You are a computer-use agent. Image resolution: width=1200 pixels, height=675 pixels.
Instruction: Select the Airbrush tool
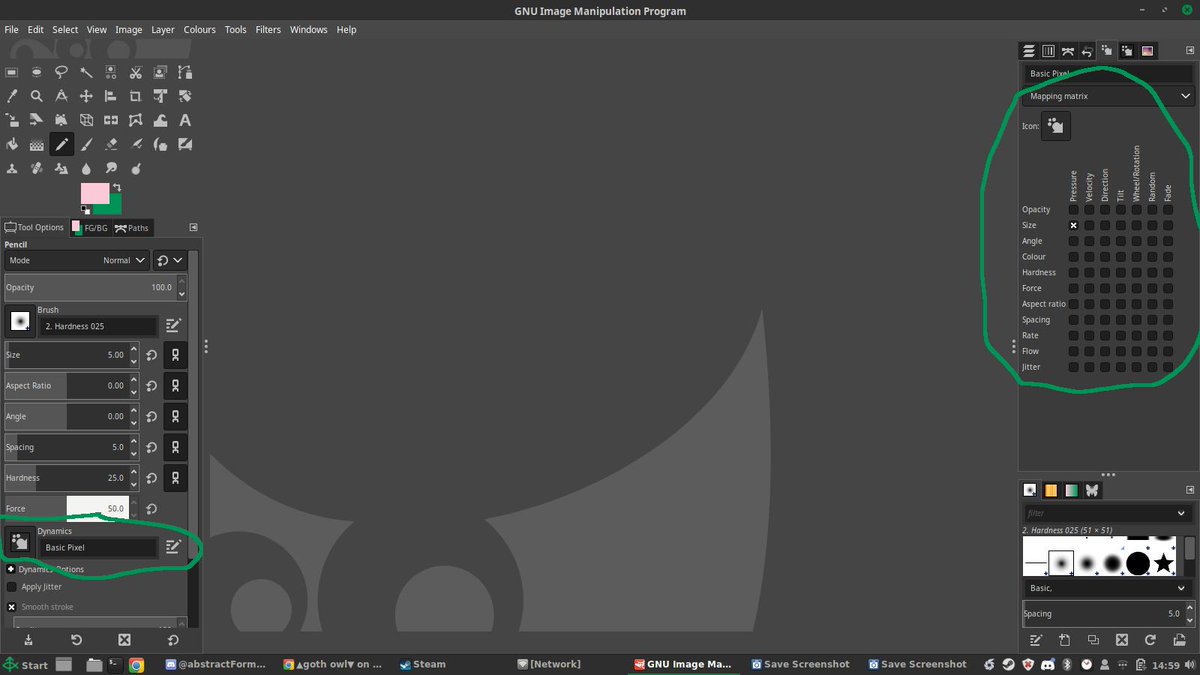(136, 144)
